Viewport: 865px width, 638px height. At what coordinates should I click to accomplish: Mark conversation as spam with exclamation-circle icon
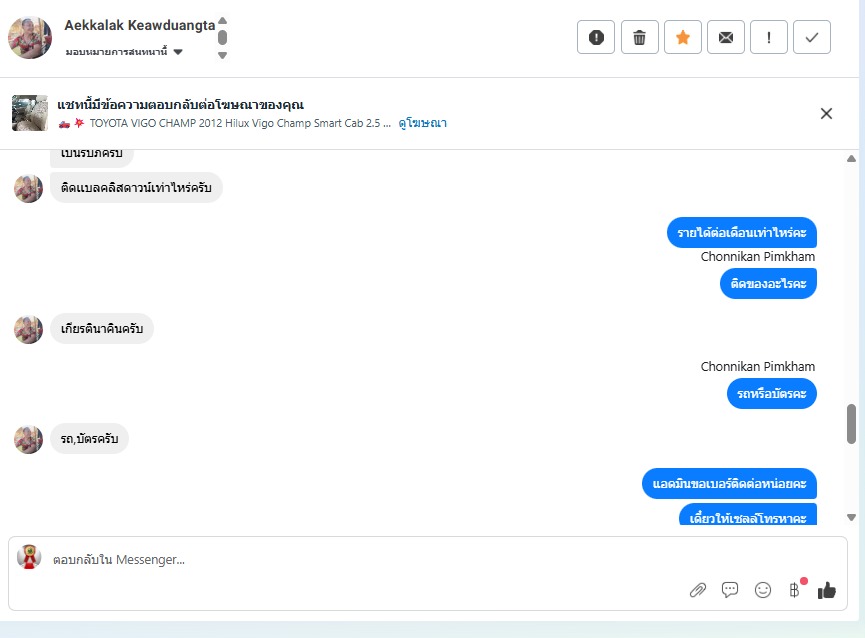(596, 37)
